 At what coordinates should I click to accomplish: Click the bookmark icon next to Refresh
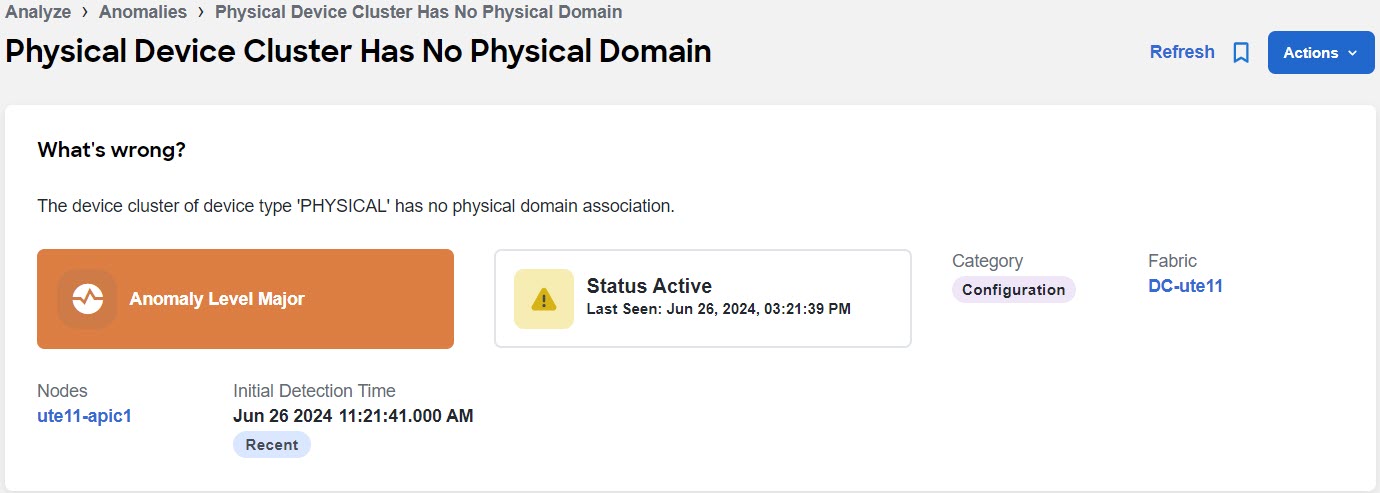click(x=1241, y=53)
